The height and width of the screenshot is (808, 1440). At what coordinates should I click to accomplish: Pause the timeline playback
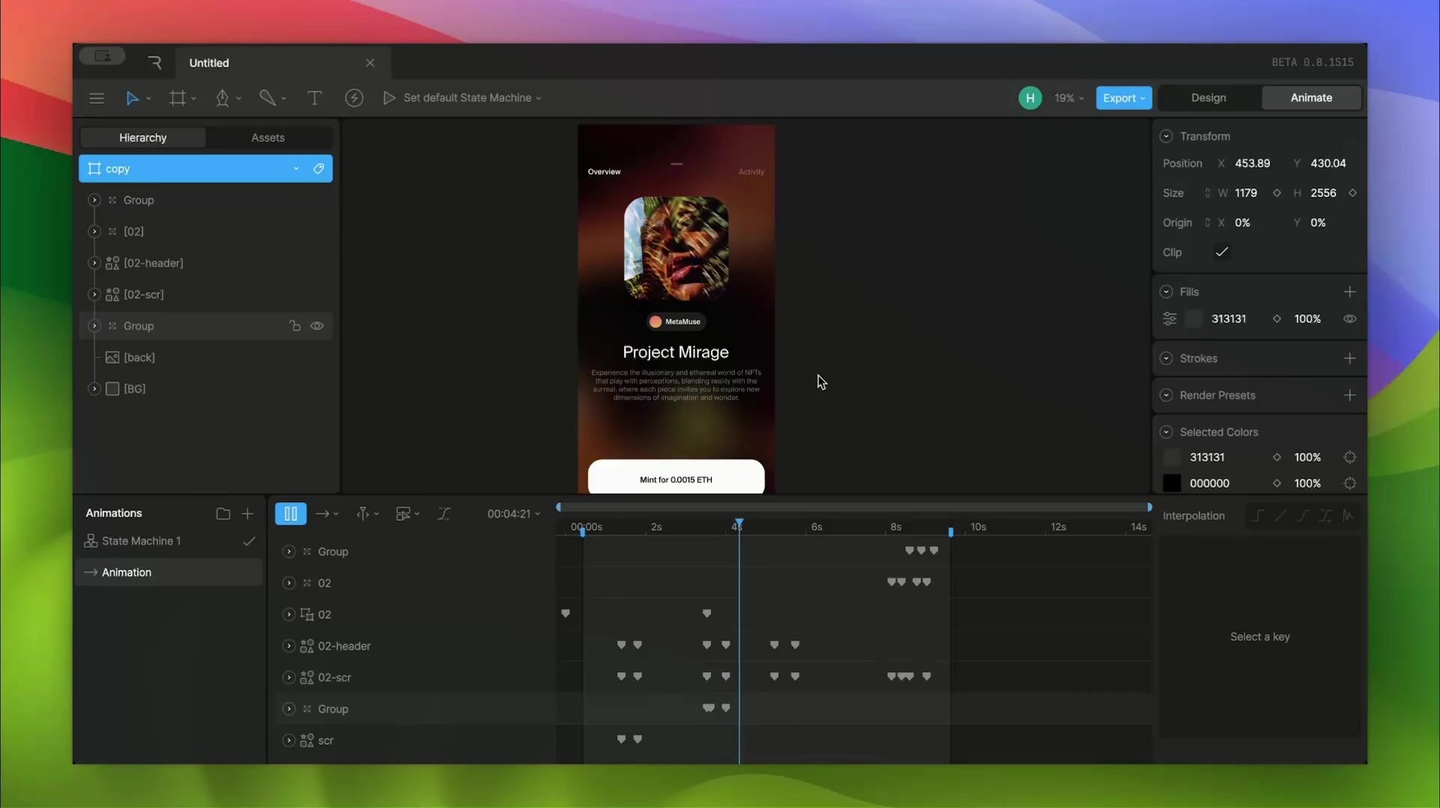pyautogui.click(x=290, y=513)
